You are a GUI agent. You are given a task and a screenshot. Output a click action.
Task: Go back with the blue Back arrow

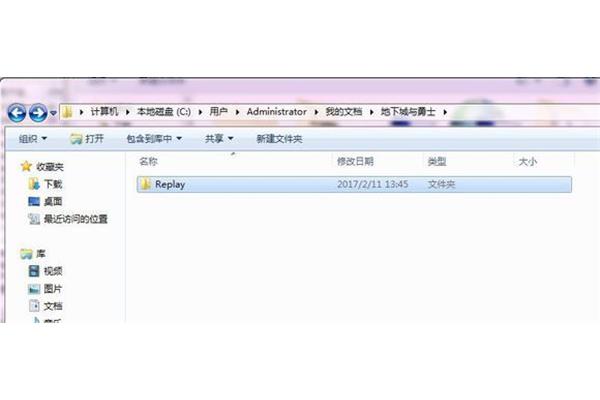(x=17, y=113)
